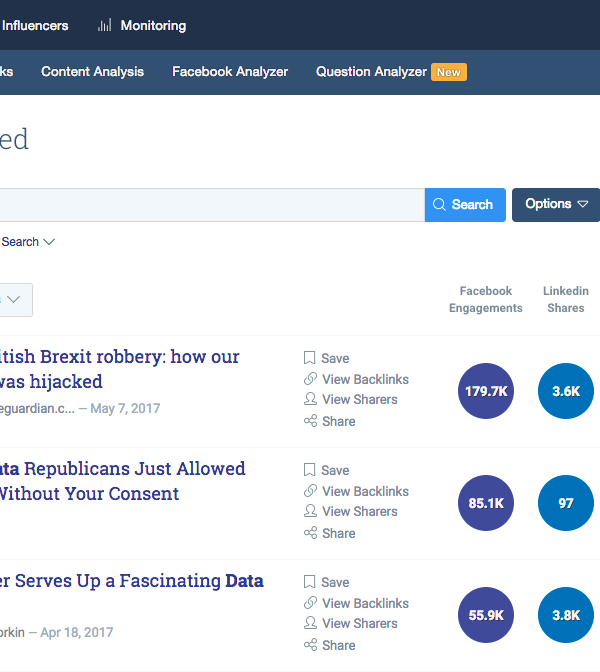600x672 pixels.
Task: Click the Monitoring bar chart icon
Action: coord(104,25)
